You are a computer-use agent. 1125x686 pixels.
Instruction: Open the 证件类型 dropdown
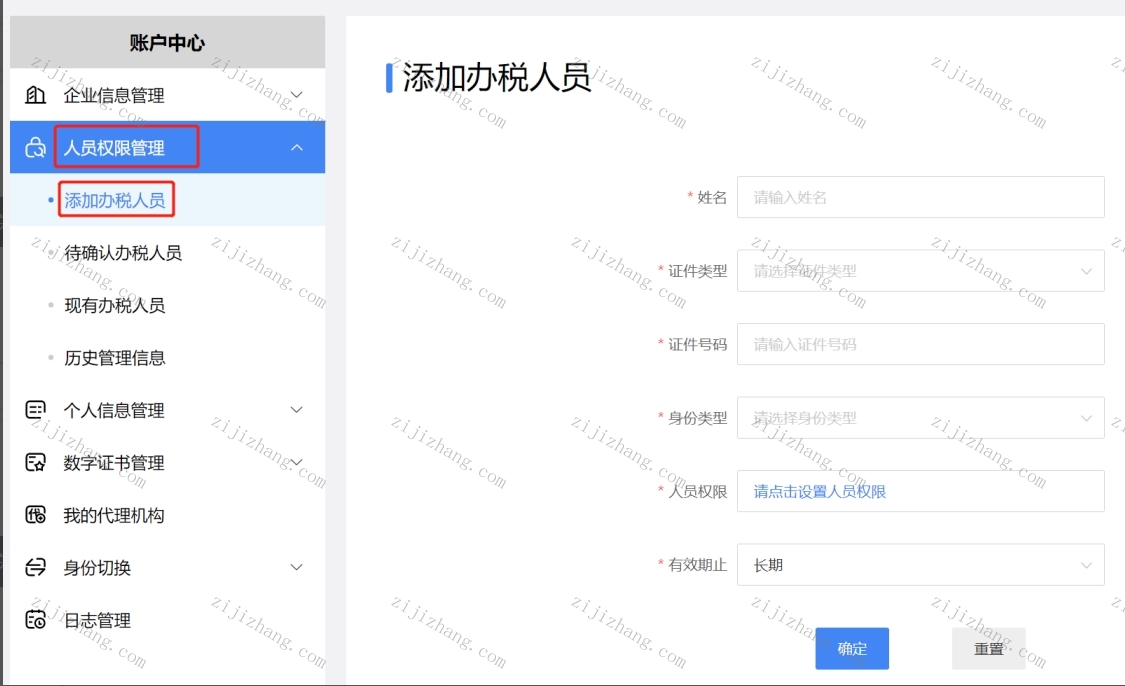[921, 271]
